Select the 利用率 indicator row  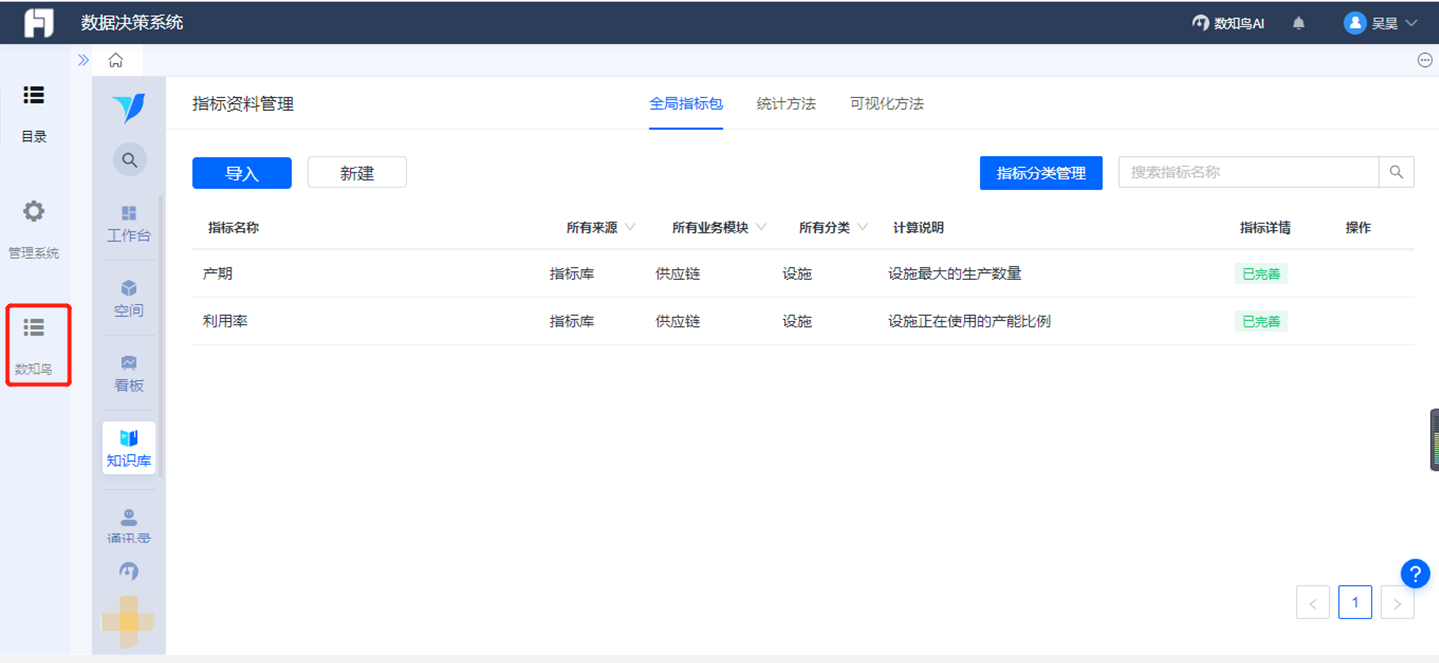click(x=803, y=322)
